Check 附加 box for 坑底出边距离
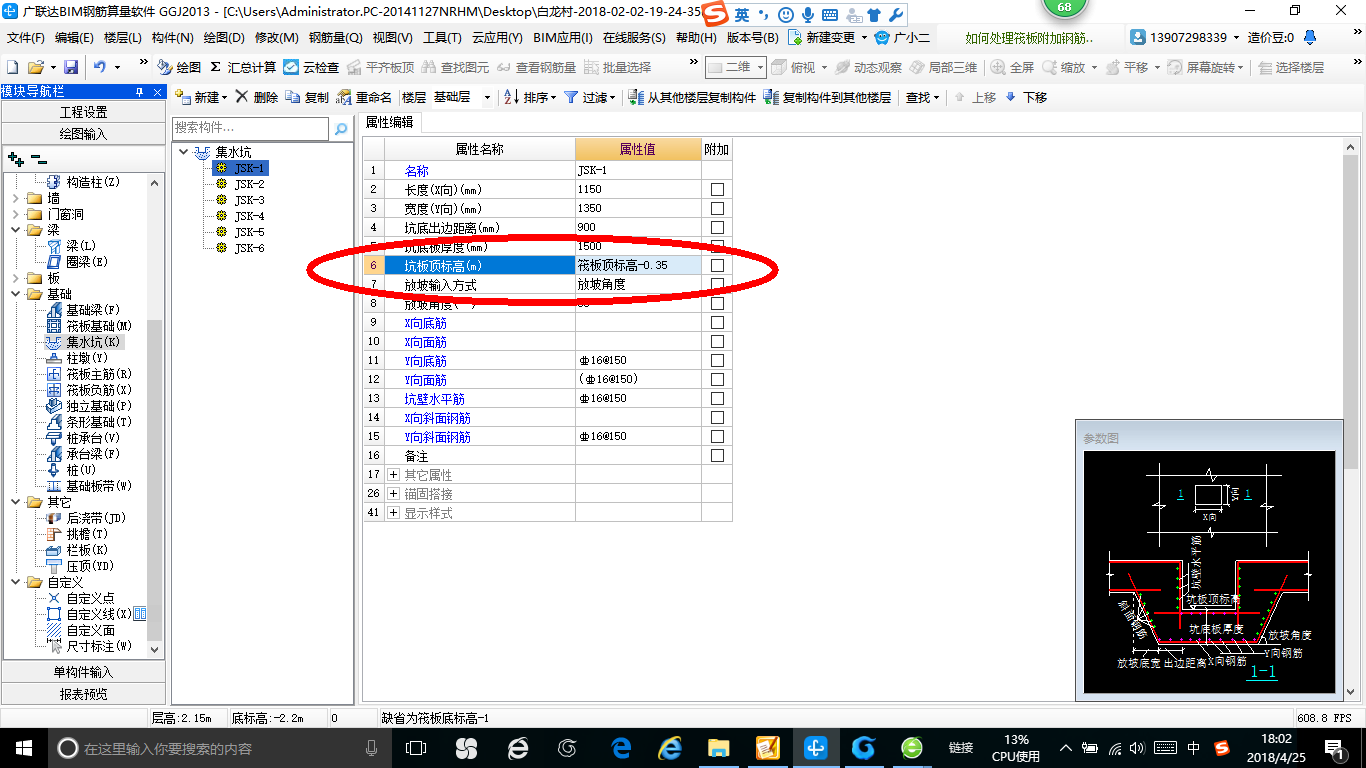 (717, 227)
